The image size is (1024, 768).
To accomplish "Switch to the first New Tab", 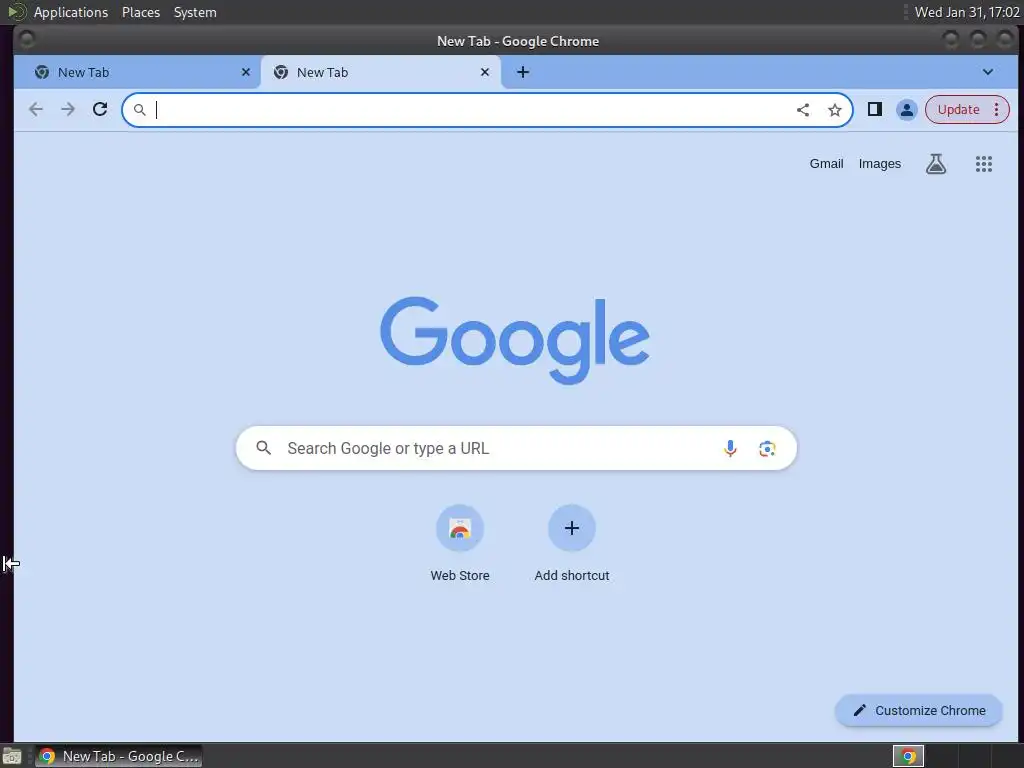I will (x=137, y=72).
